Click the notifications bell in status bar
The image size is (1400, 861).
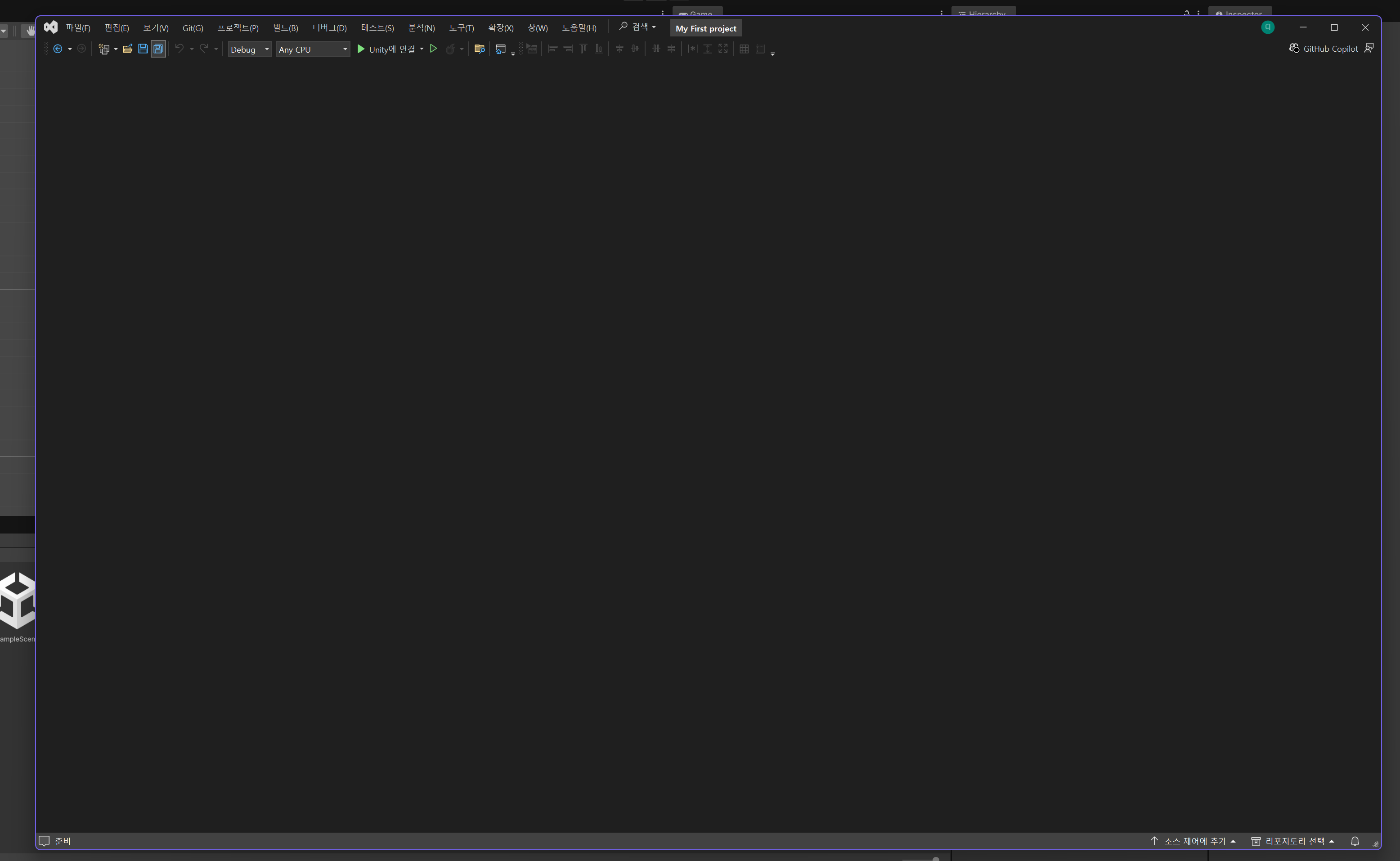click(1355, 841)
